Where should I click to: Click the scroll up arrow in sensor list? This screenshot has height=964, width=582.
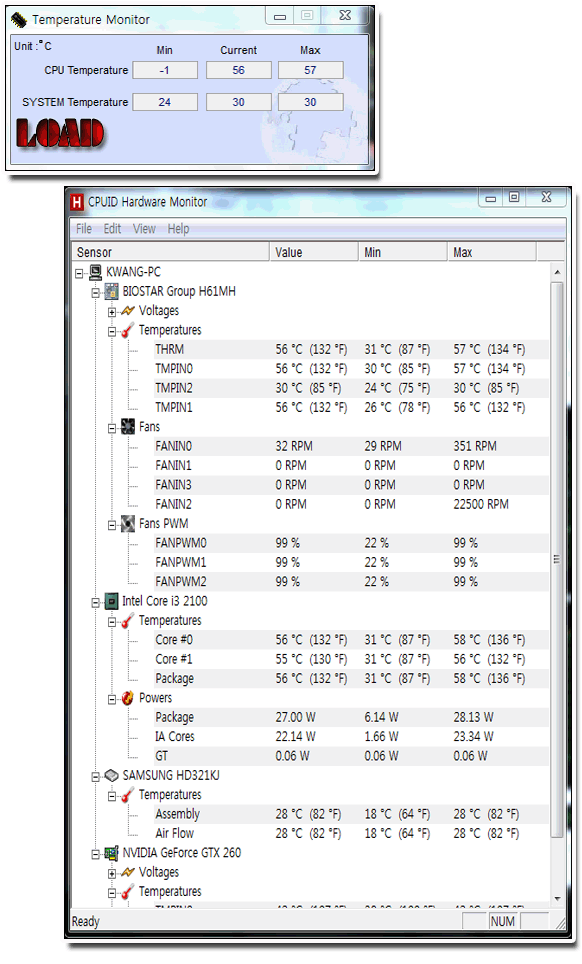tap(557, 272)
